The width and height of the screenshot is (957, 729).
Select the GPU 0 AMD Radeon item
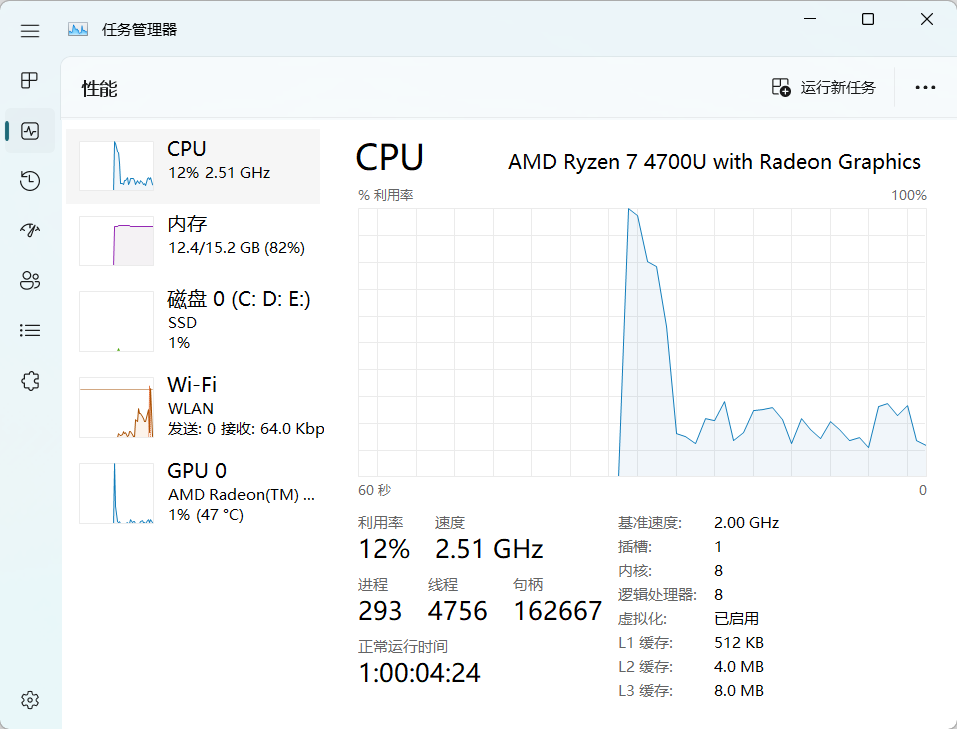click(193, 492)
